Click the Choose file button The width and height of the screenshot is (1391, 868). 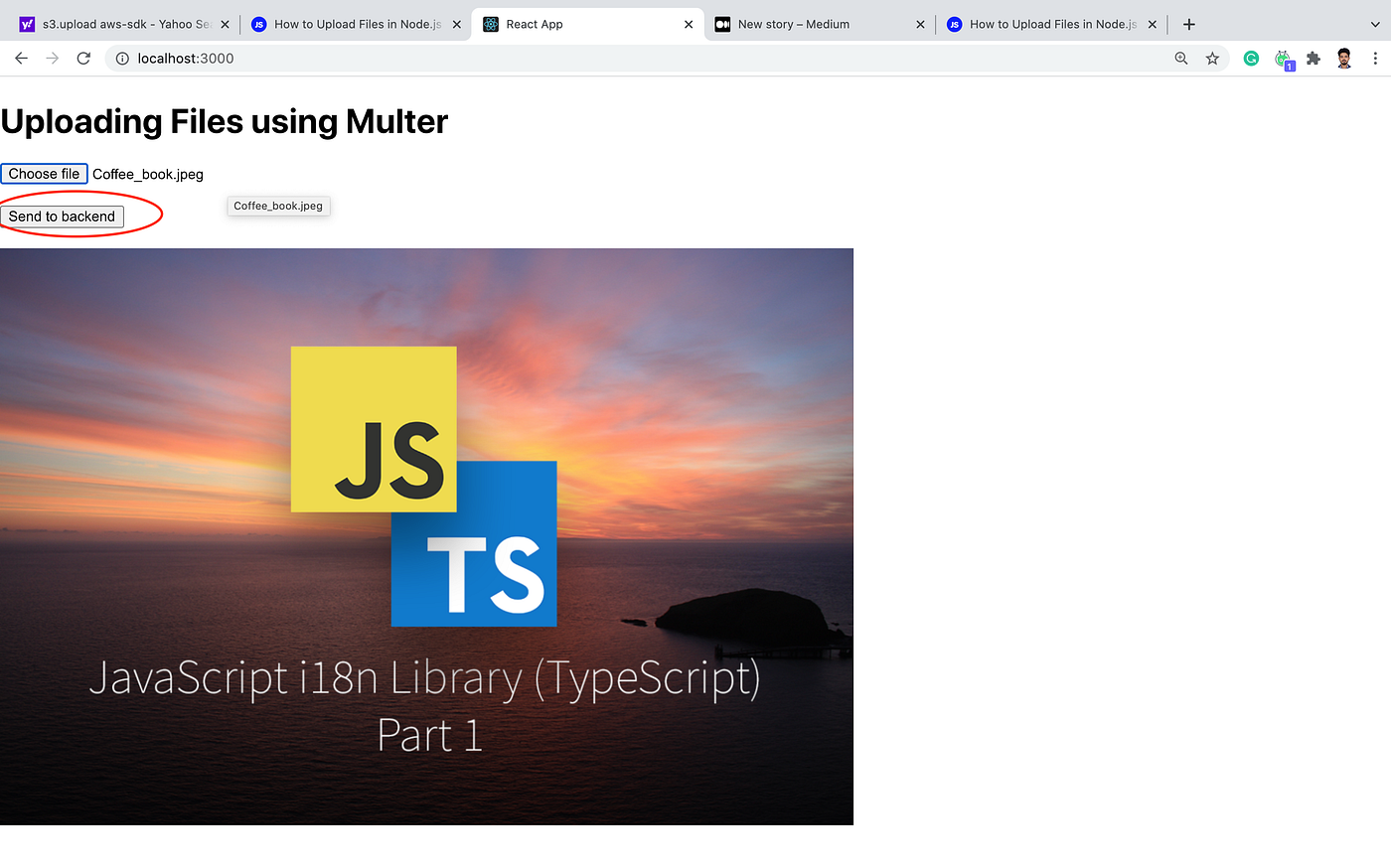pyautogui.click(x=44, y=174)
